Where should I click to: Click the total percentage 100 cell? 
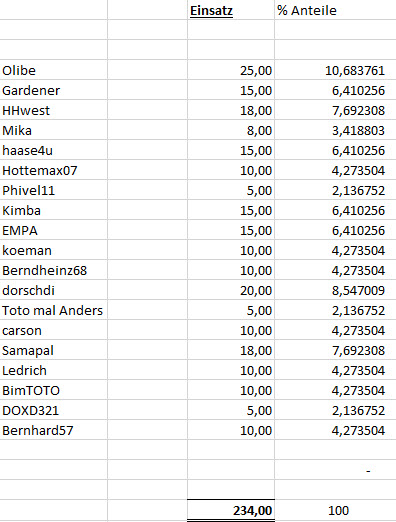(x=335, y=510)
